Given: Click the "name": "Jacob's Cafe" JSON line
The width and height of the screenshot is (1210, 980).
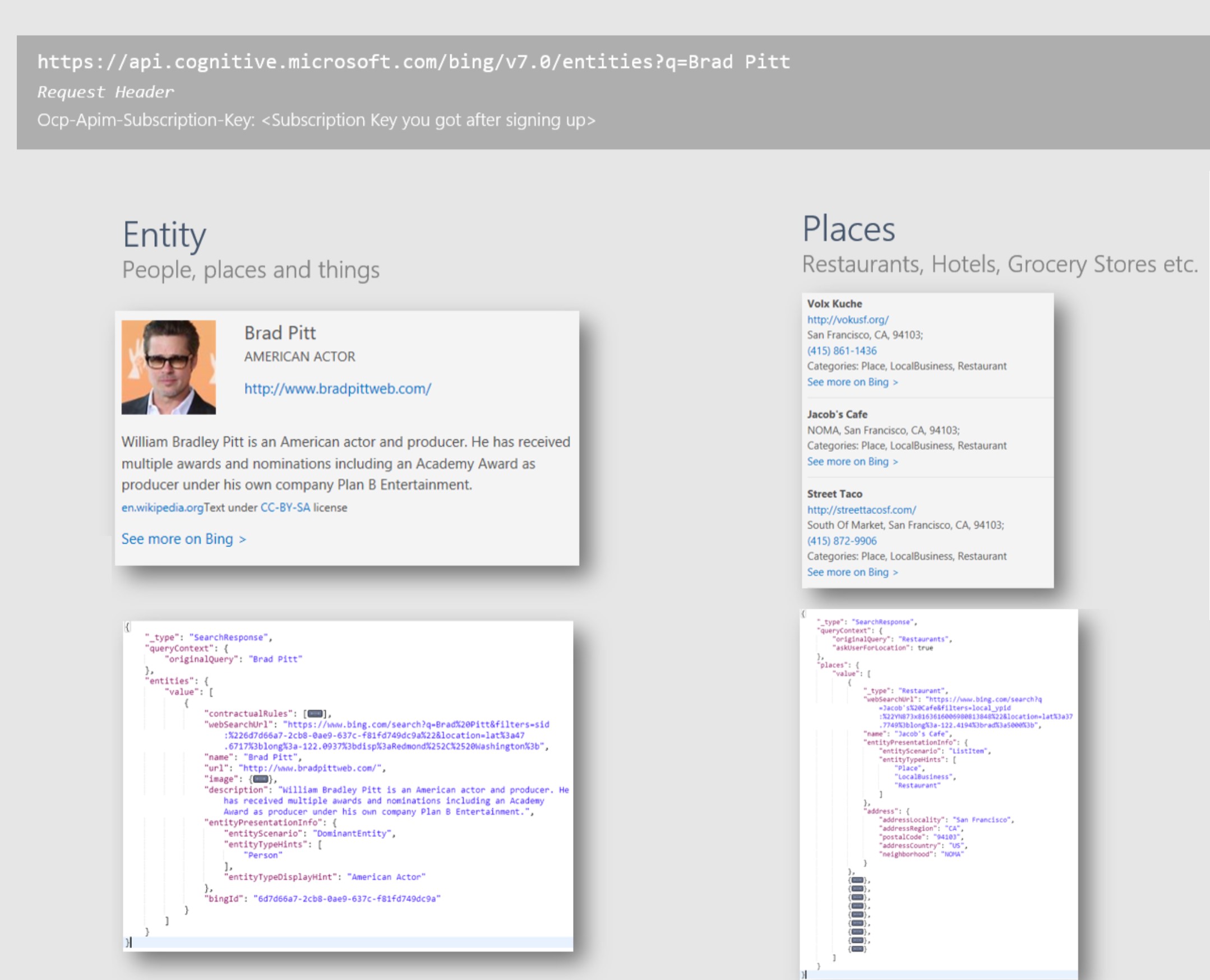Looking at the screenshot, I should [908, 734].
